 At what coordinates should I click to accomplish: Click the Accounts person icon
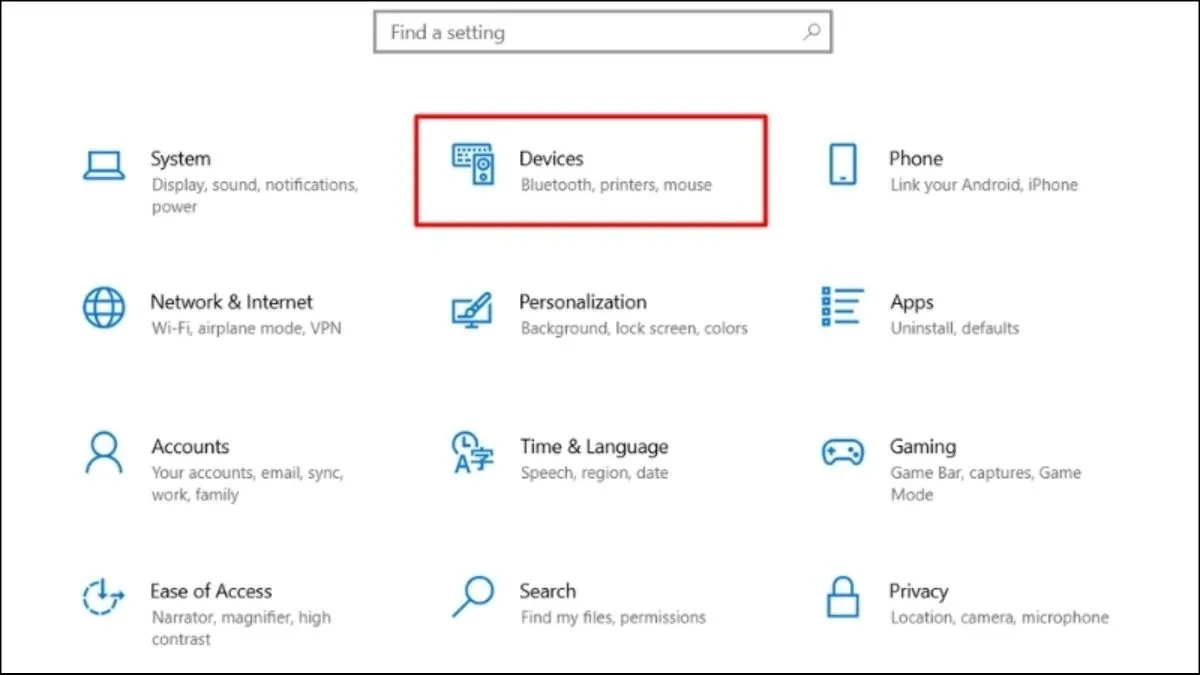click(104, 453)
